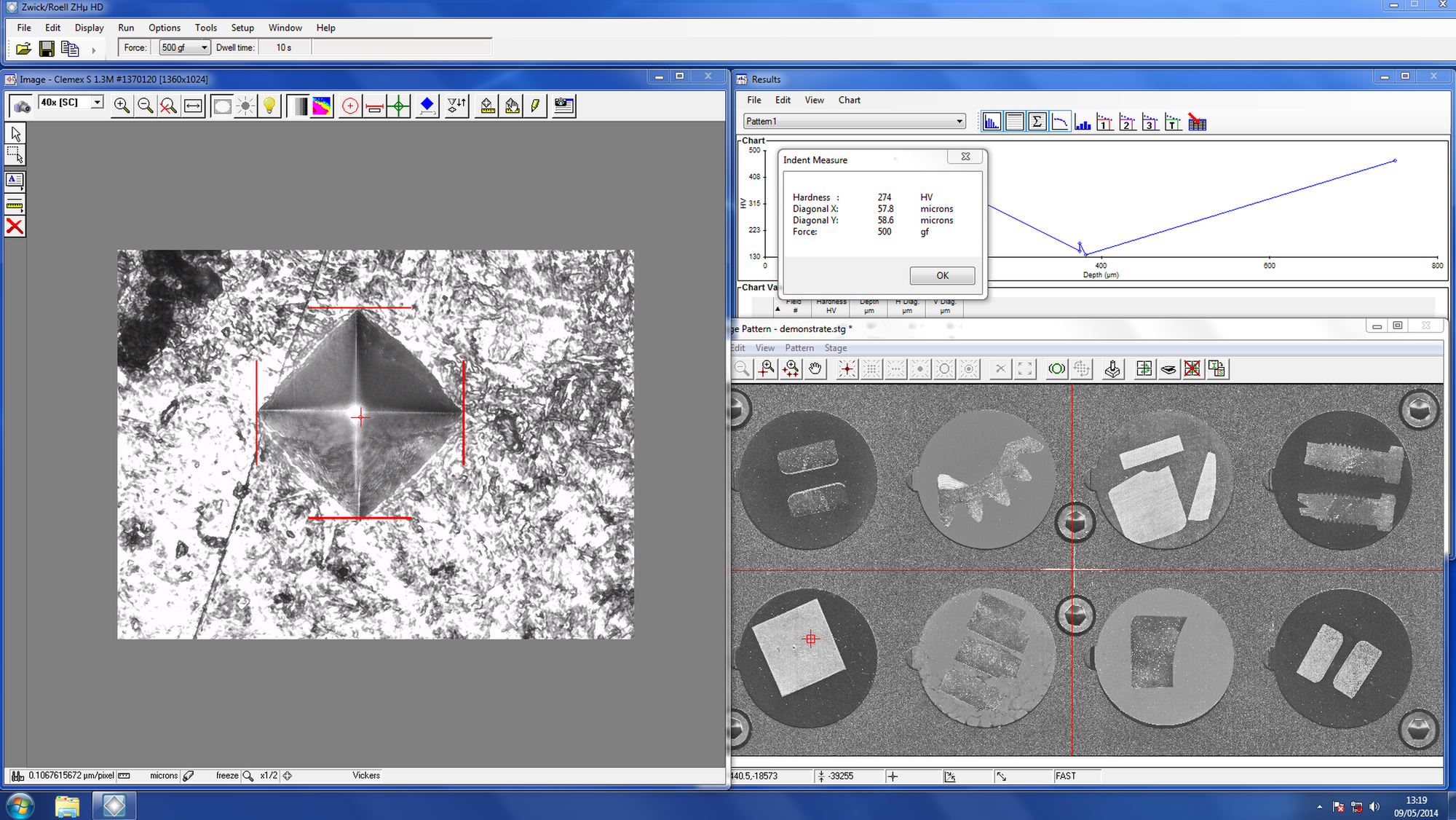Click the red X delete tool icon
Viewport: 1456px width, 820px height.
click(x=15, y=226)
